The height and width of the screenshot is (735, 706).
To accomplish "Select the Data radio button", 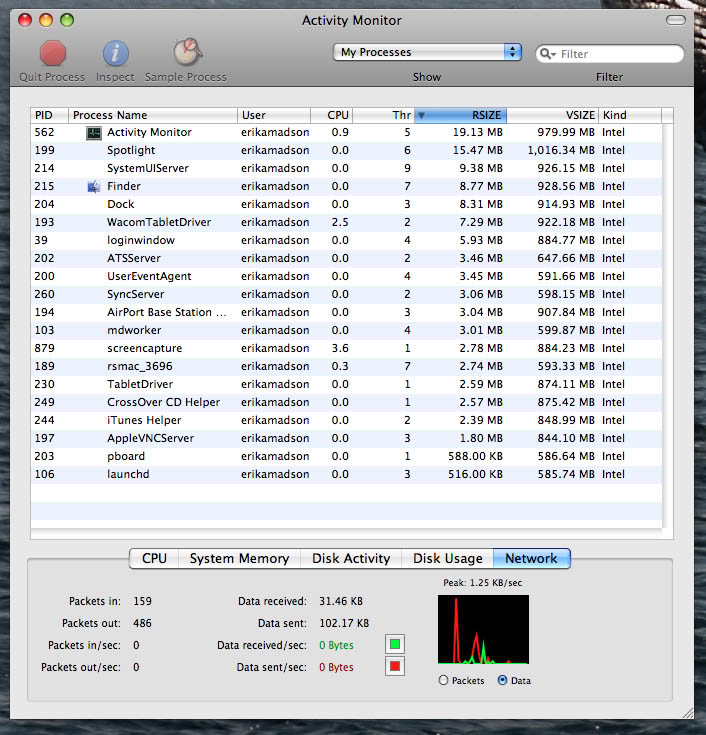I will click(502, 680).
